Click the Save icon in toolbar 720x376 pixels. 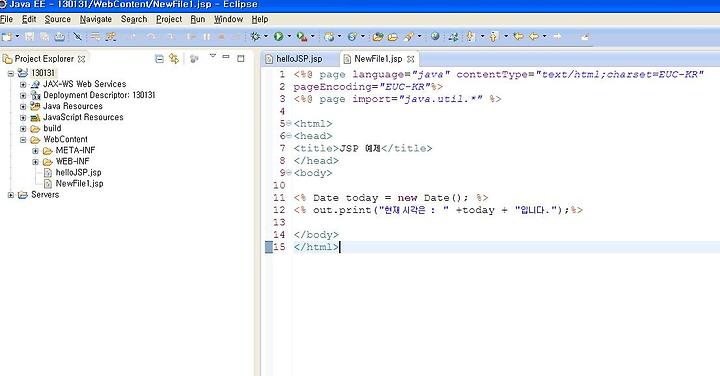click(x=30, y=37)
